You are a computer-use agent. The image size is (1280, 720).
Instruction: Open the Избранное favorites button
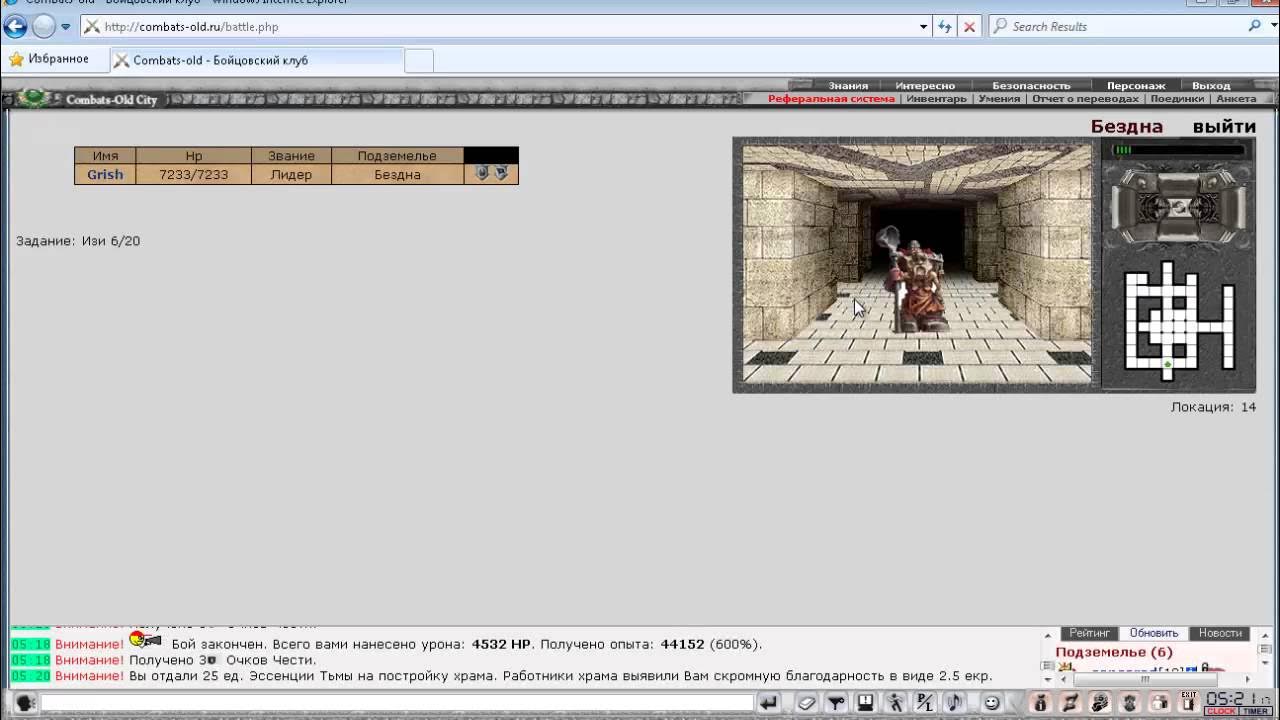click(48, 60)
